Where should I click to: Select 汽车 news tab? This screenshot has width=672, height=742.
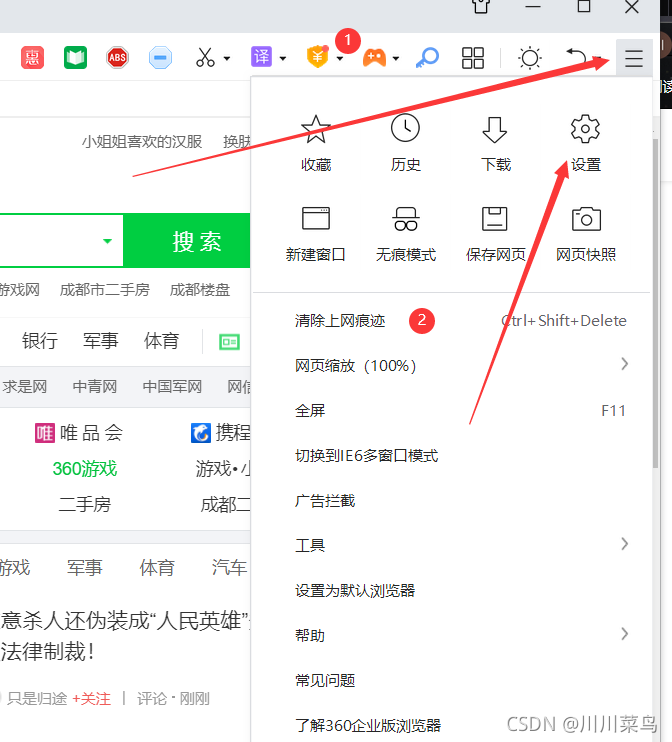click(x=230, y=567)
